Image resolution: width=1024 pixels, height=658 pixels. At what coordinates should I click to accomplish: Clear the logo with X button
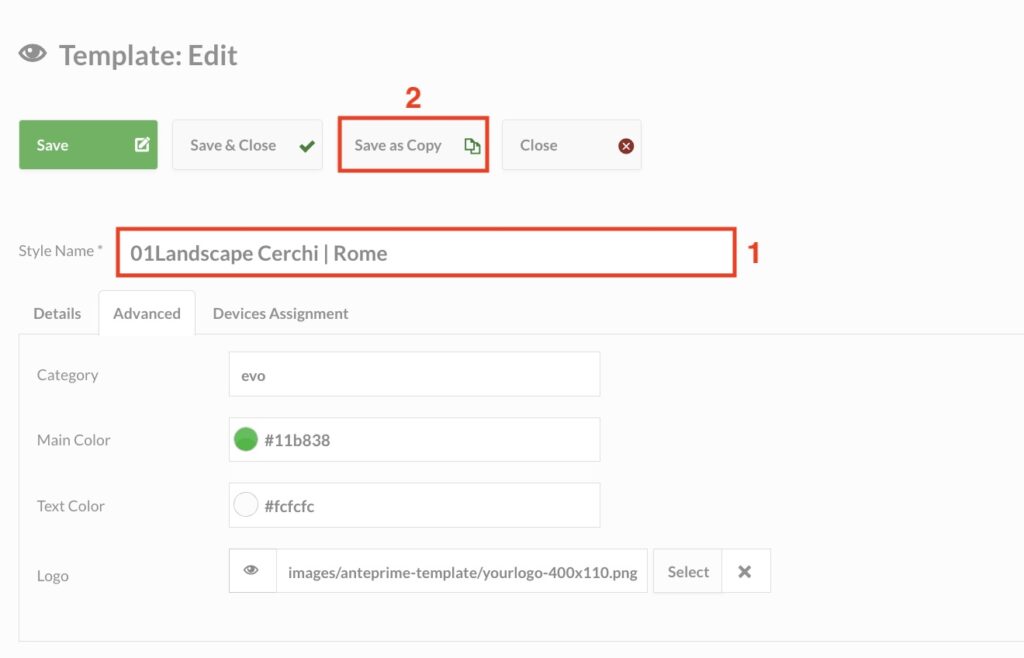tap(745, 571)
